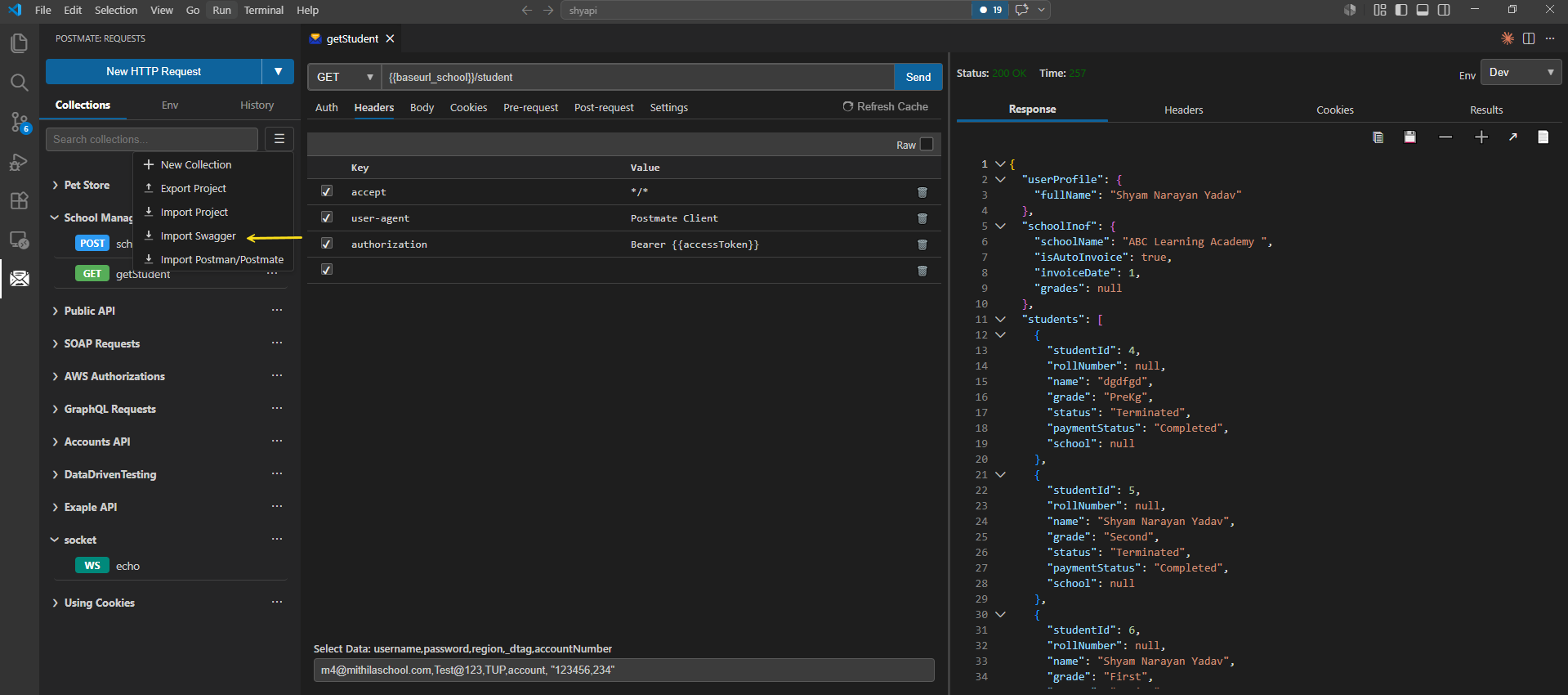Click the Search collections field
Image resolution: width=1568 pixels, height=695 pixels.
pos(152,139)
